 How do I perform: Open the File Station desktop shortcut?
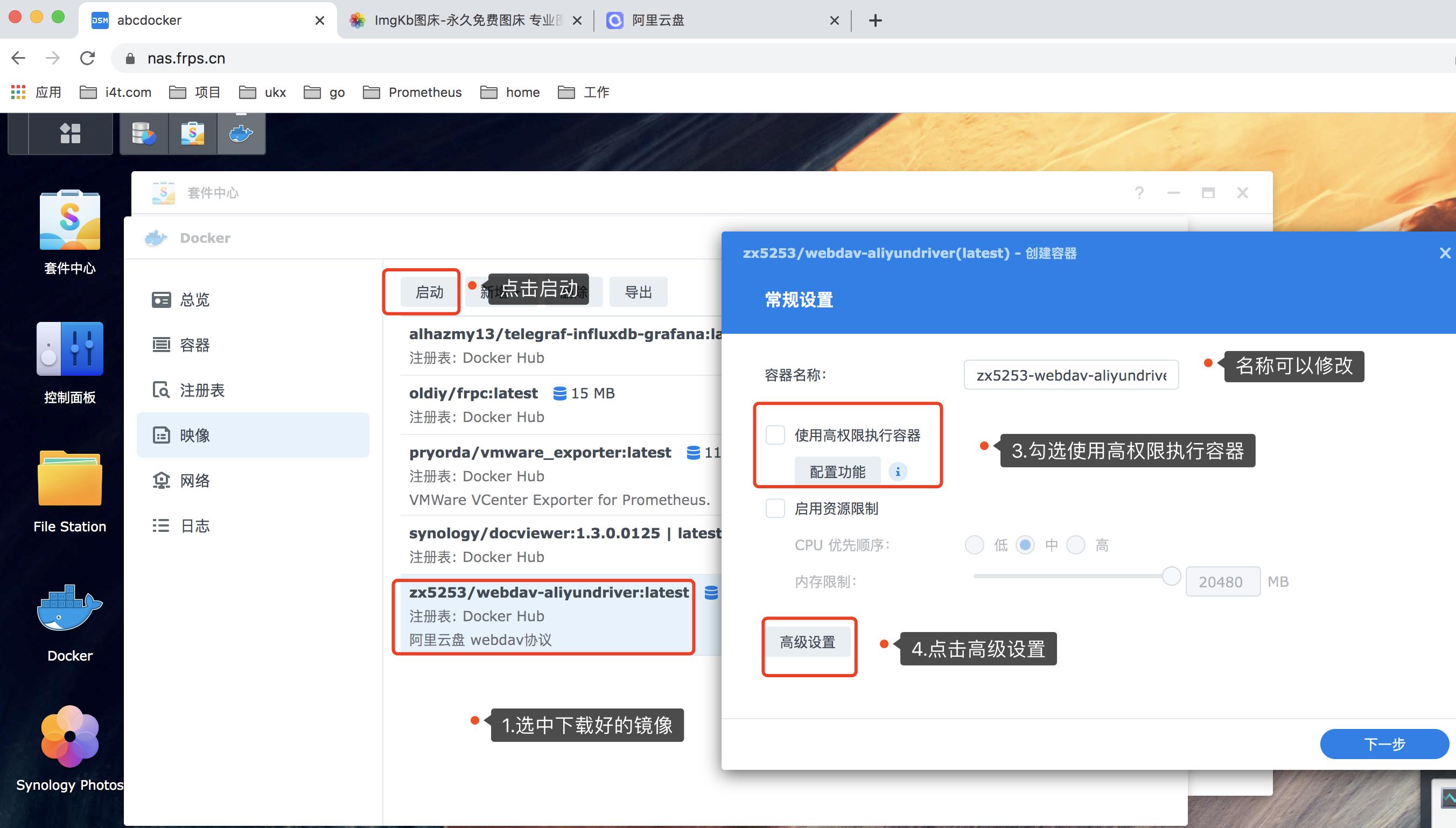click(70, 492)
